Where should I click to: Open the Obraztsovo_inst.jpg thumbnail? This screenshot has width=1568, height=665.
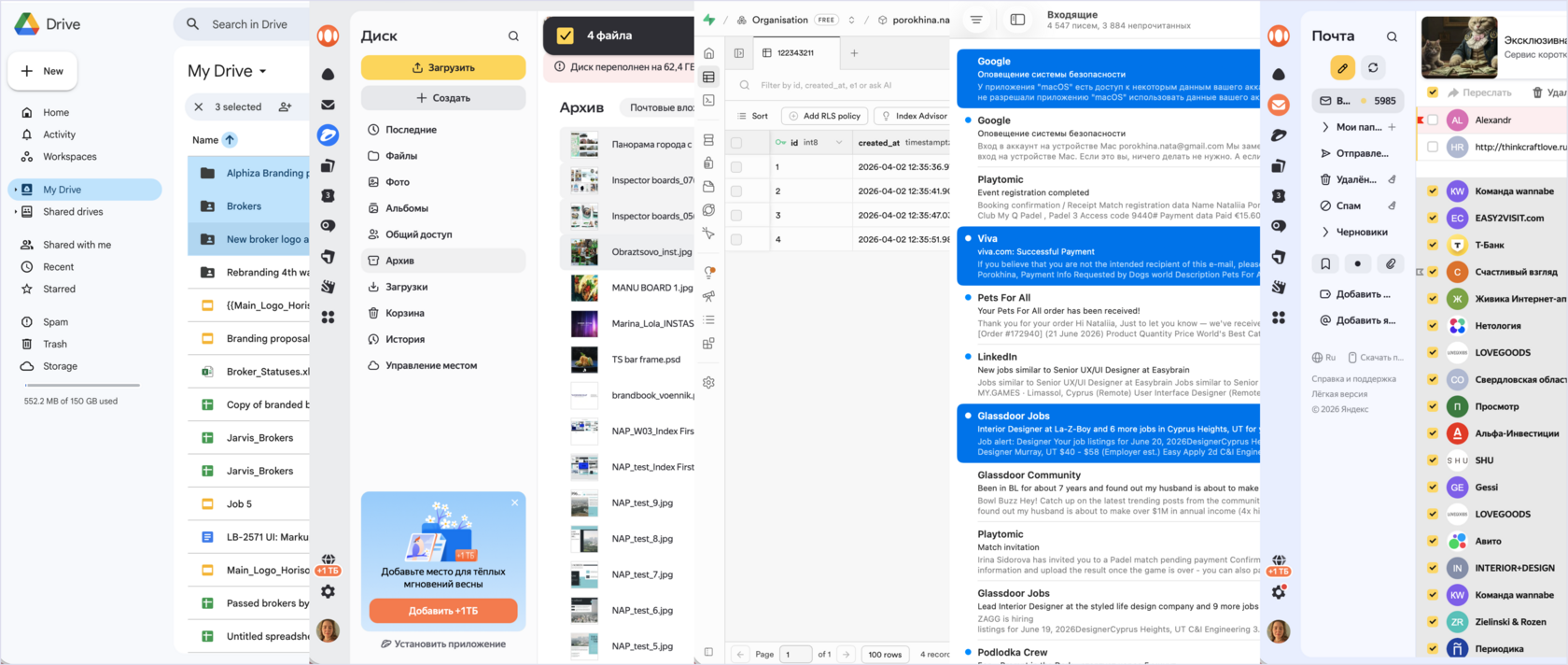click(x=584, y=251)
